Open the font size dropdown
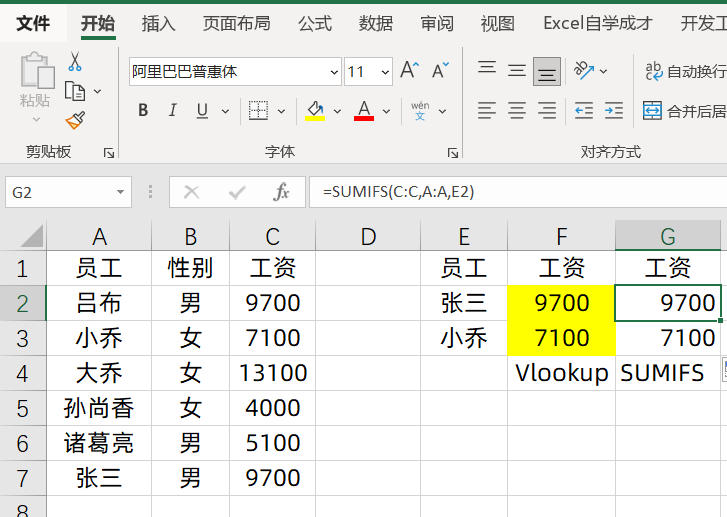Viewport: 727px width, 517px height. point(385,72)
